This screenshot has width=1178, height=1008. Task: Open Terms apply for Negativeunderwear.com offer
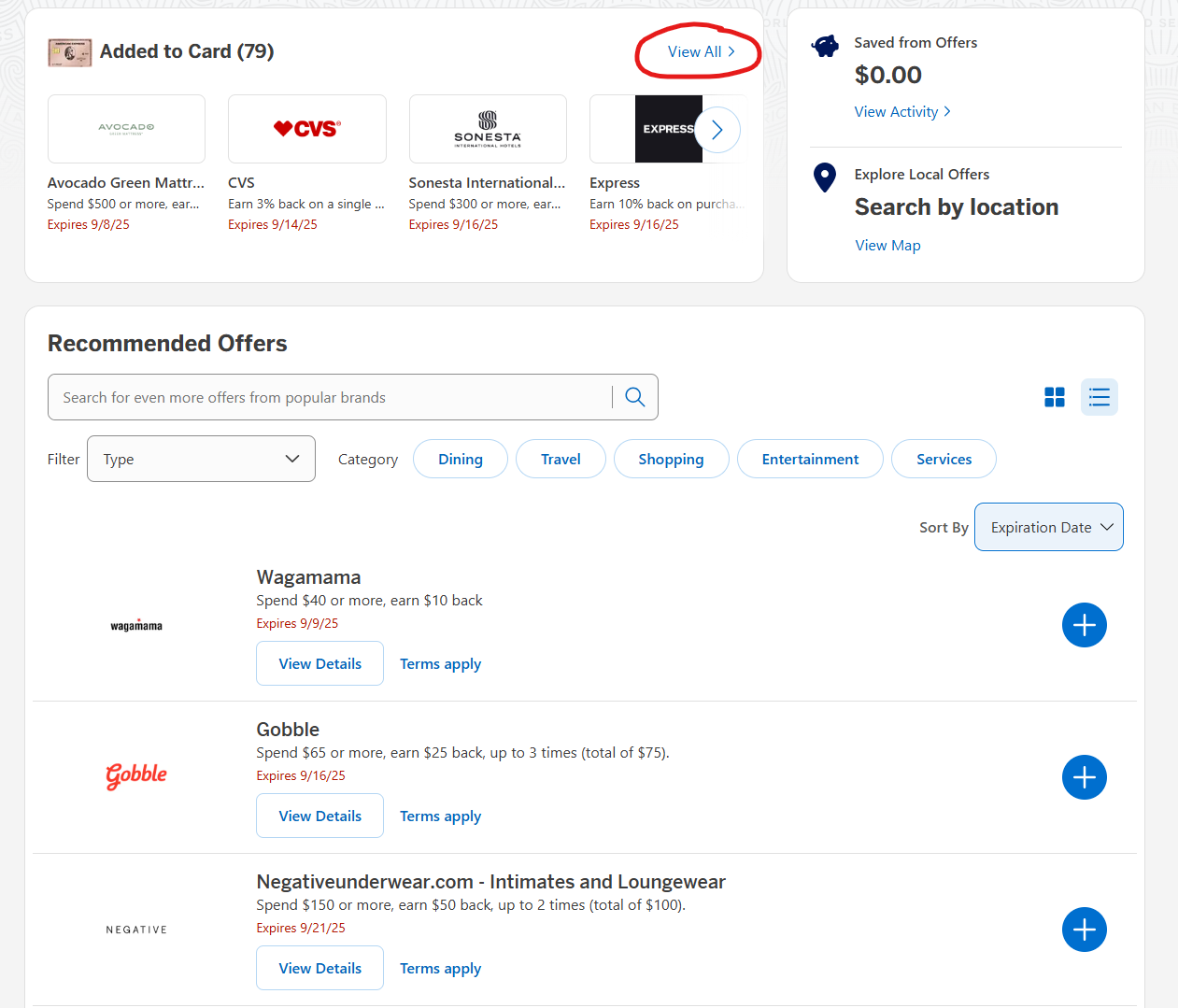441,969
